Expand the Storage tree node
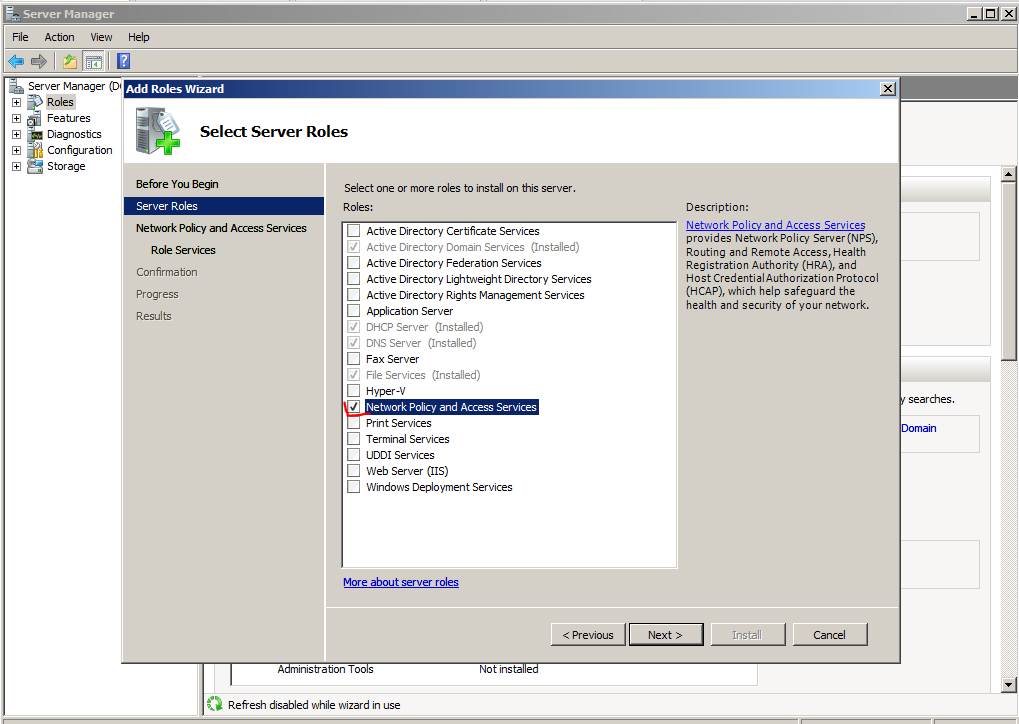This screenshot has width=1019, height=724. (x=16, y=166)
